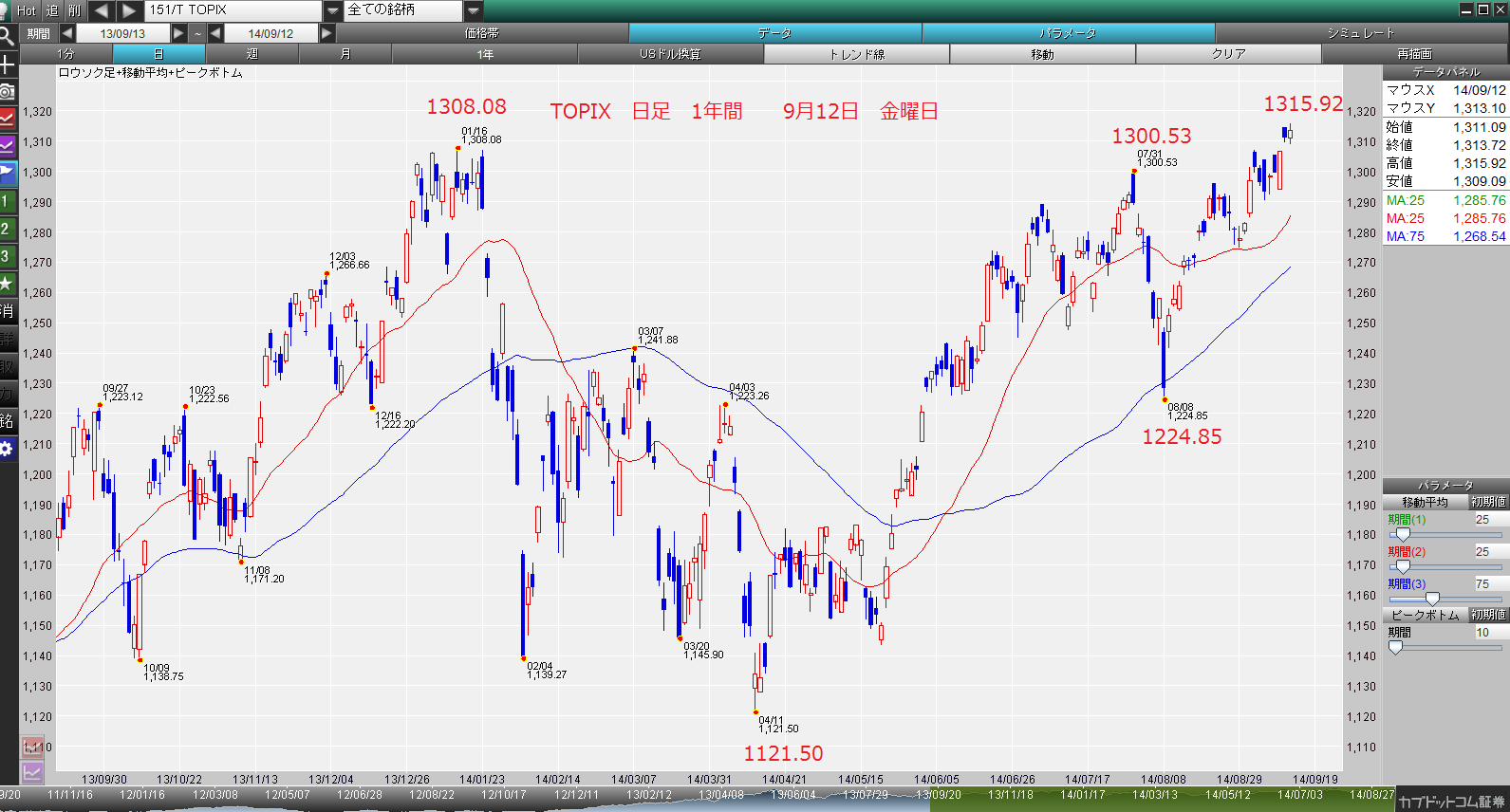The height and width of the screenshot is (812, 1510).
Task: Open the gear settings icon in the sidebar
Action: (x=8, y=449)
